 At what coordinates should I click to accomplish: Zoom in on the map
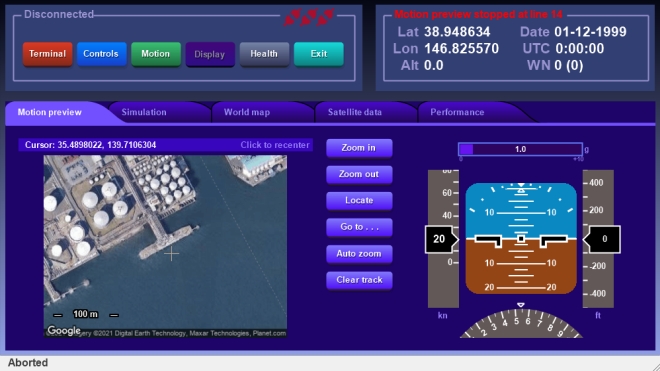click(x=359, y=148)
